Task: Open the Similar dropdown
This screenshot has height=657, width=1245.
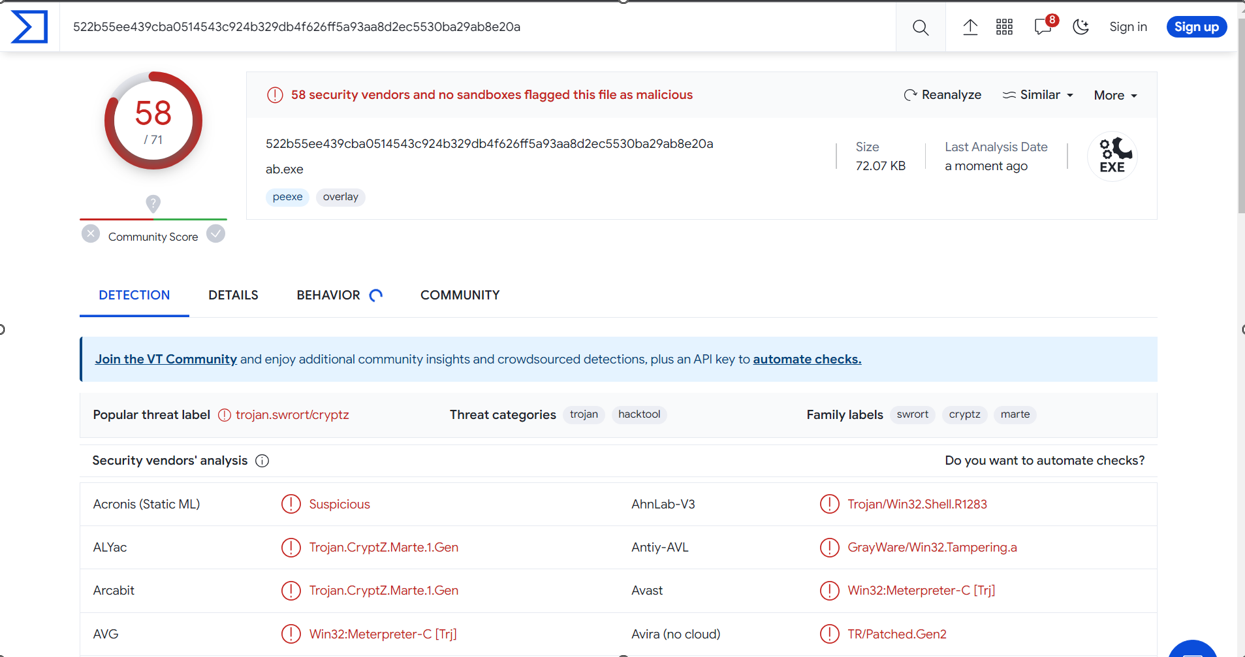Action: (x=1038, y=95)
